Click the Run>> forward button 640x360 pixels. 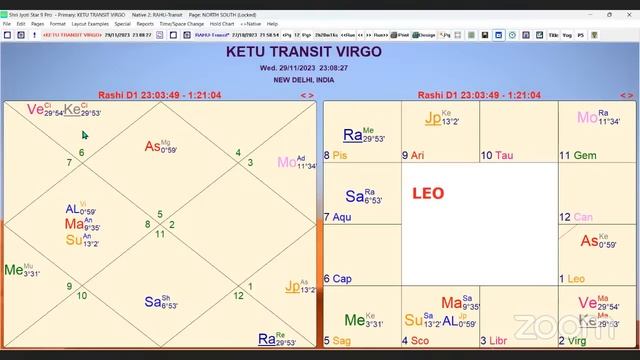(x=381, y=35)
